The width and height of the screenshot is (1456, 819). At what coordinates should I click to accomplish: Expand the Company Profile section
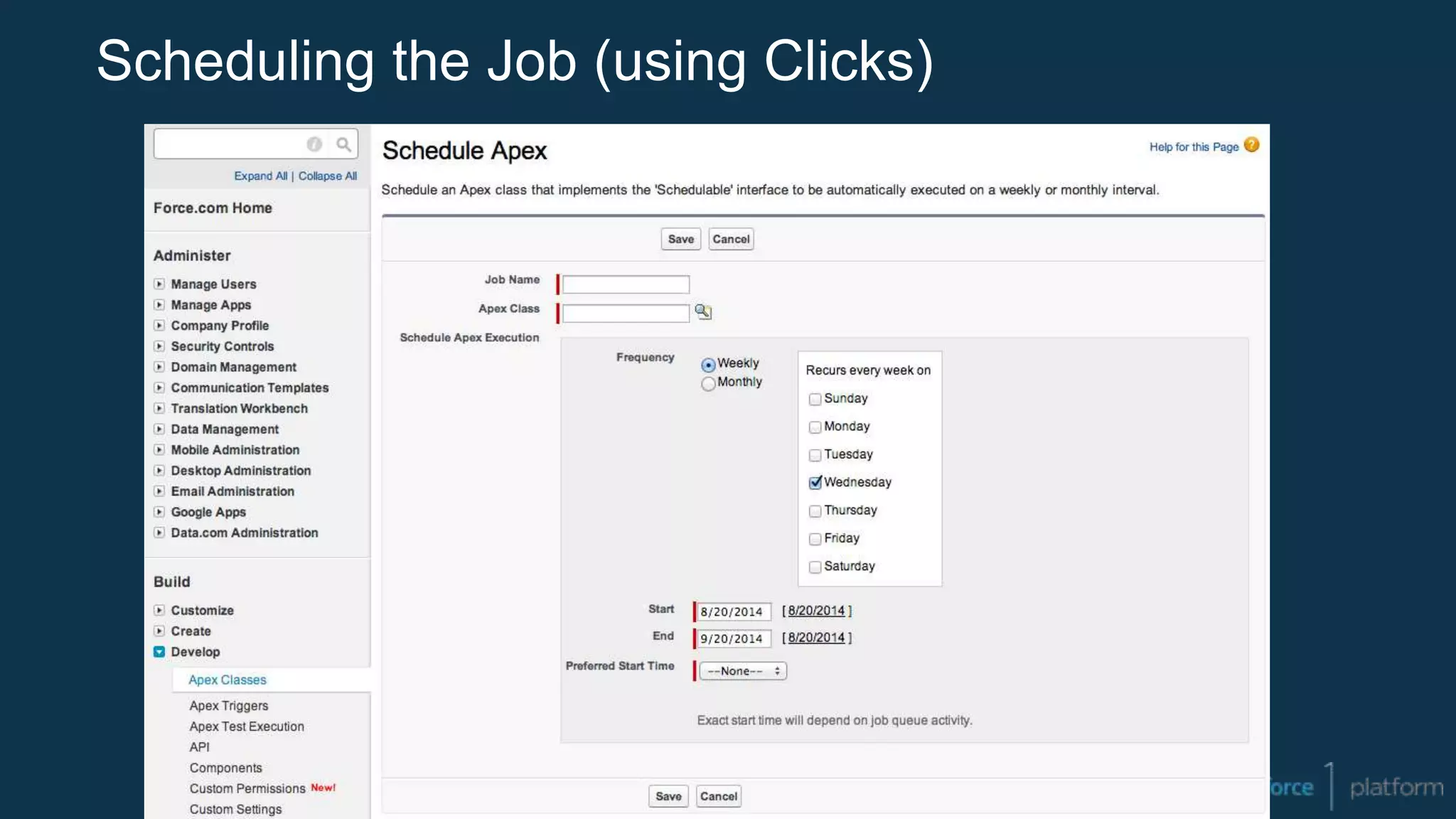point(159,326)
